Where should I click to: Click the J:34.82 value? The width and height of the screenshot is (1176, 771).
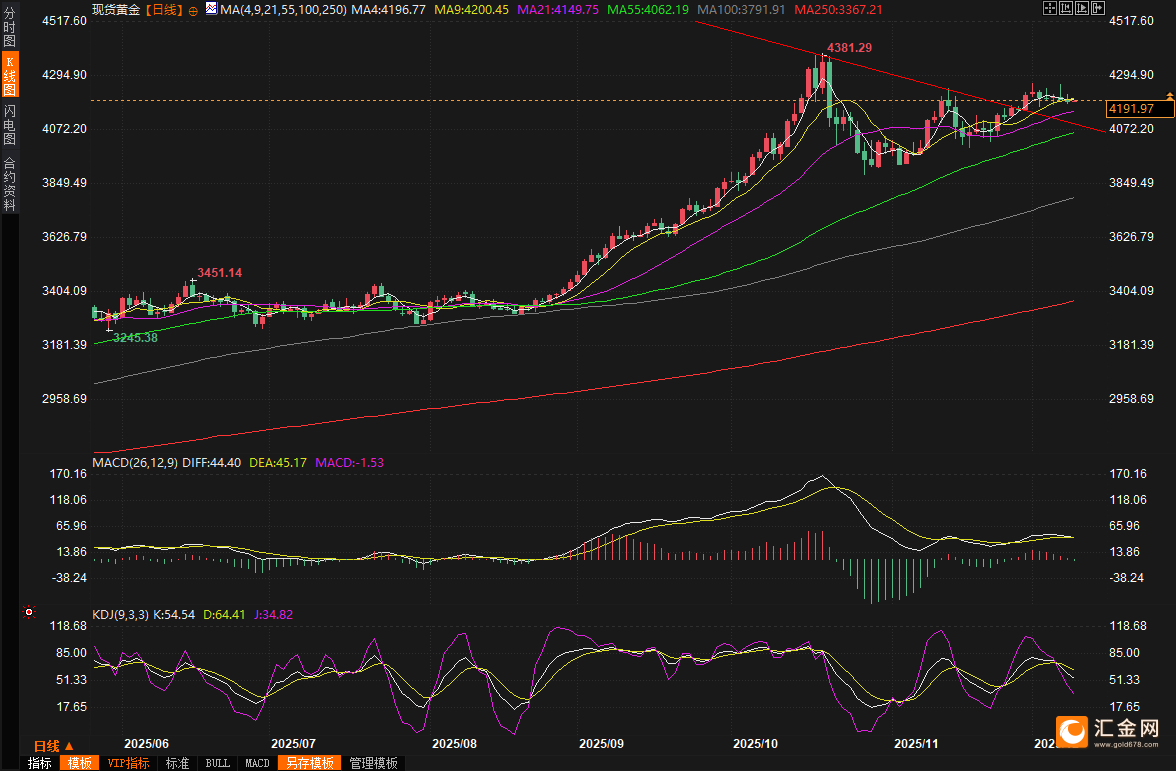pos(274,614)
